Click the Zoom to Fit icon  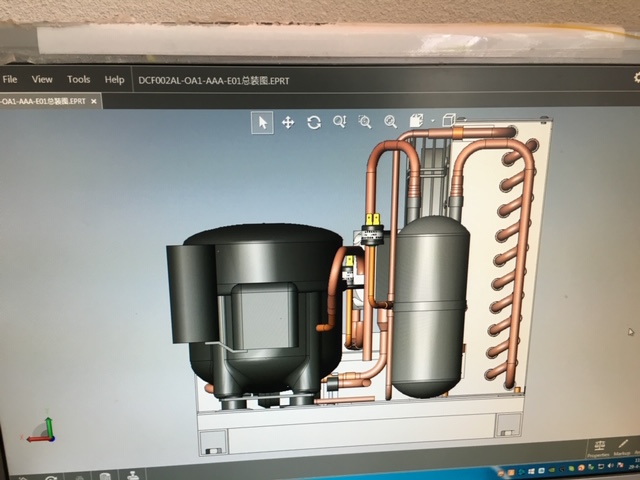coord(391,121)
